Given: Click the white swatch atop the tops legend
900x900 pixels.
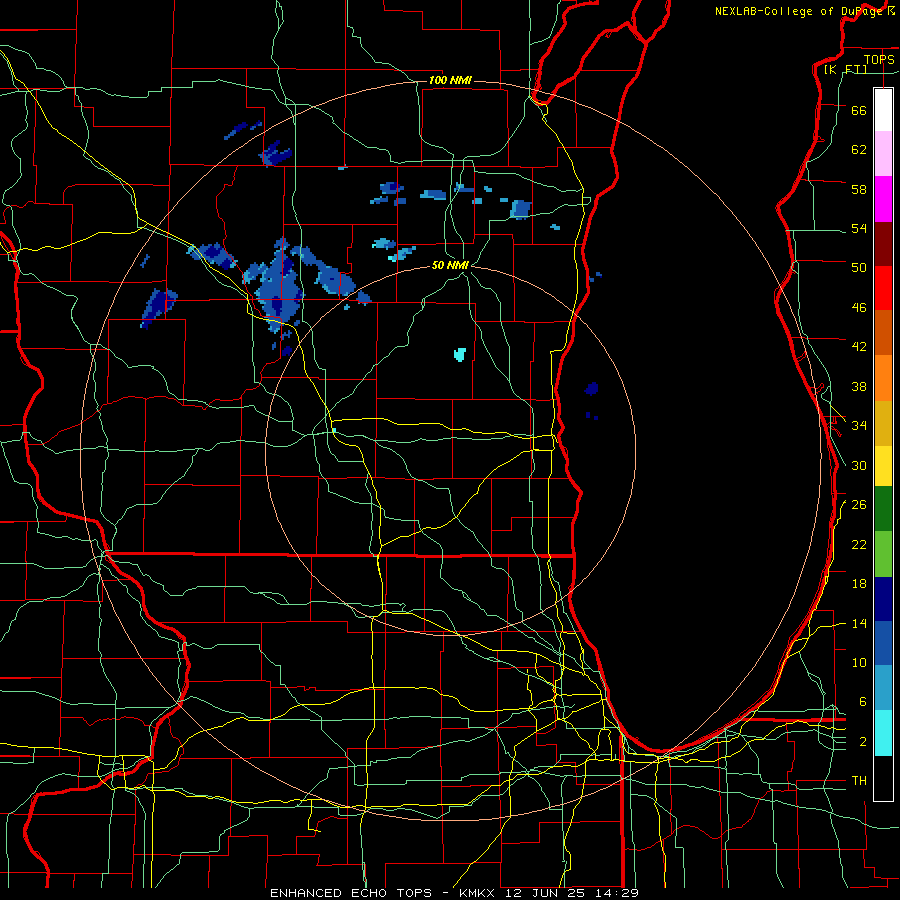Looking at the screenshot, I should 883,110.
